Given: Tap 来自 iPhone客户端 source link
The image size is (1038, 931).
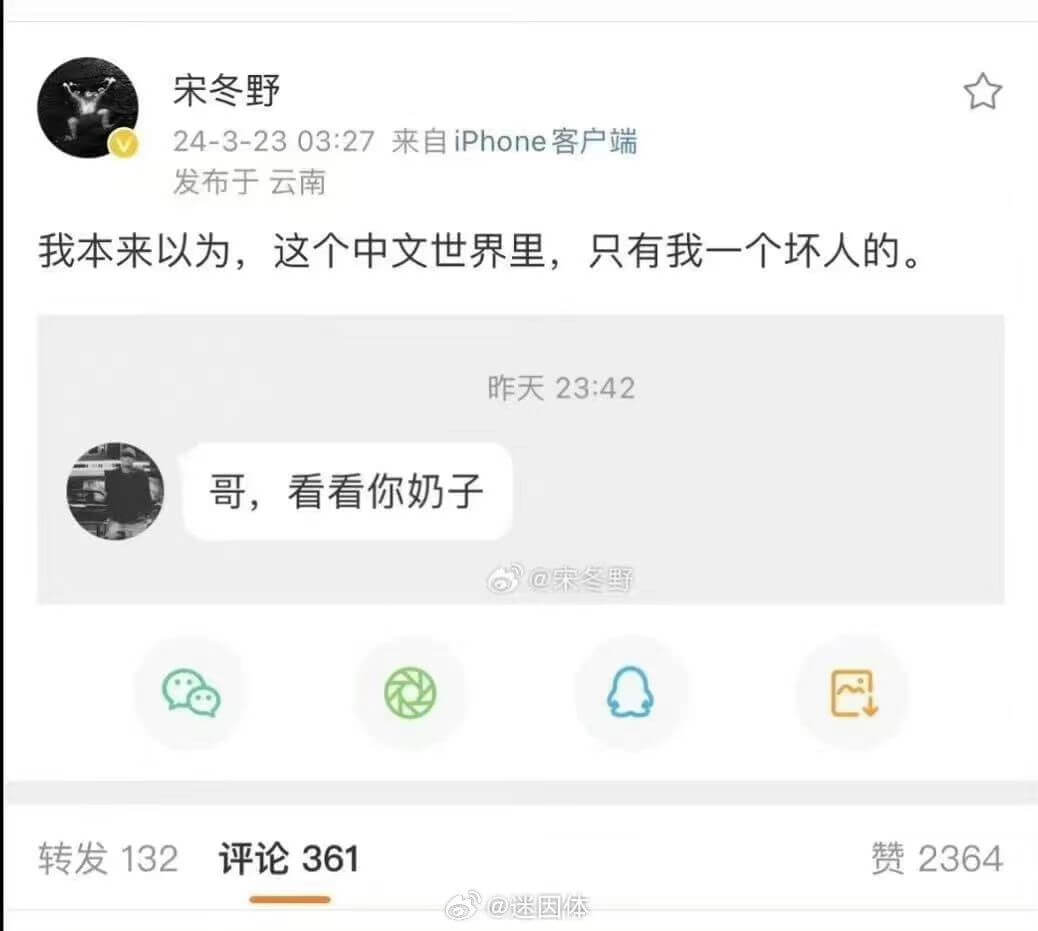Looking at the screenshot, I should [x=514, y=142].
